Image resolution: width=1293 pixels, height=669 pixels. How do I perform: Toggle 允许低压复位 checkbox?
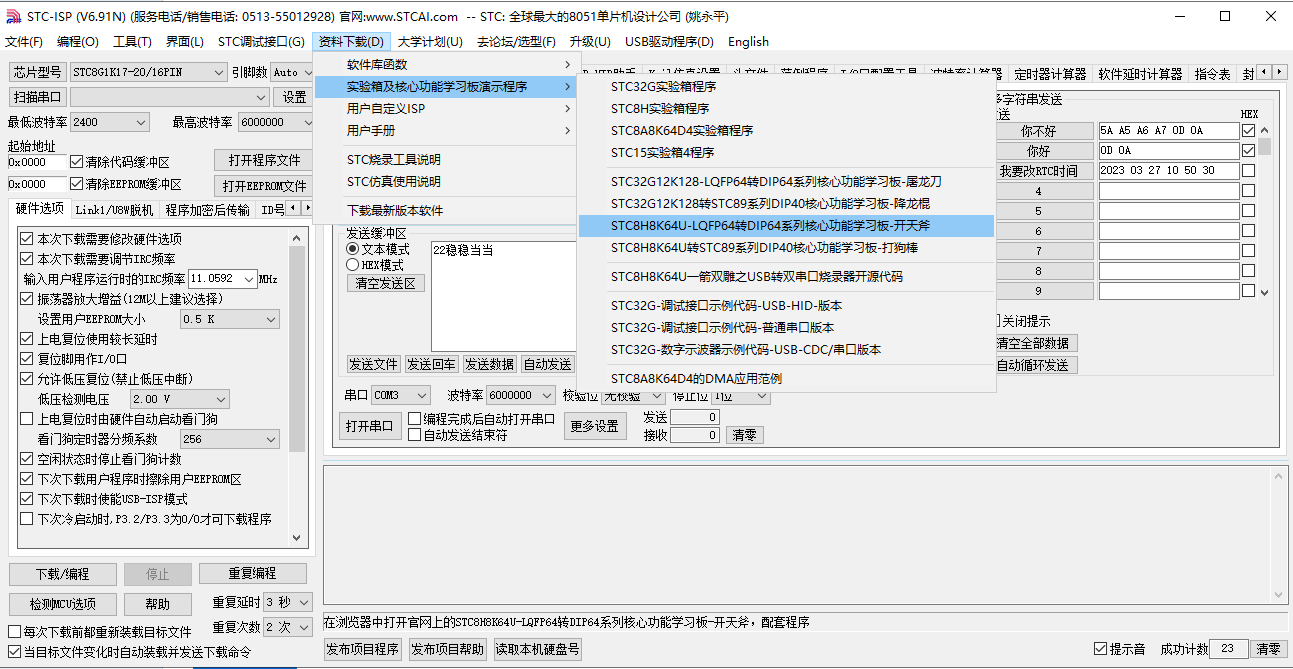click(26, 379)
